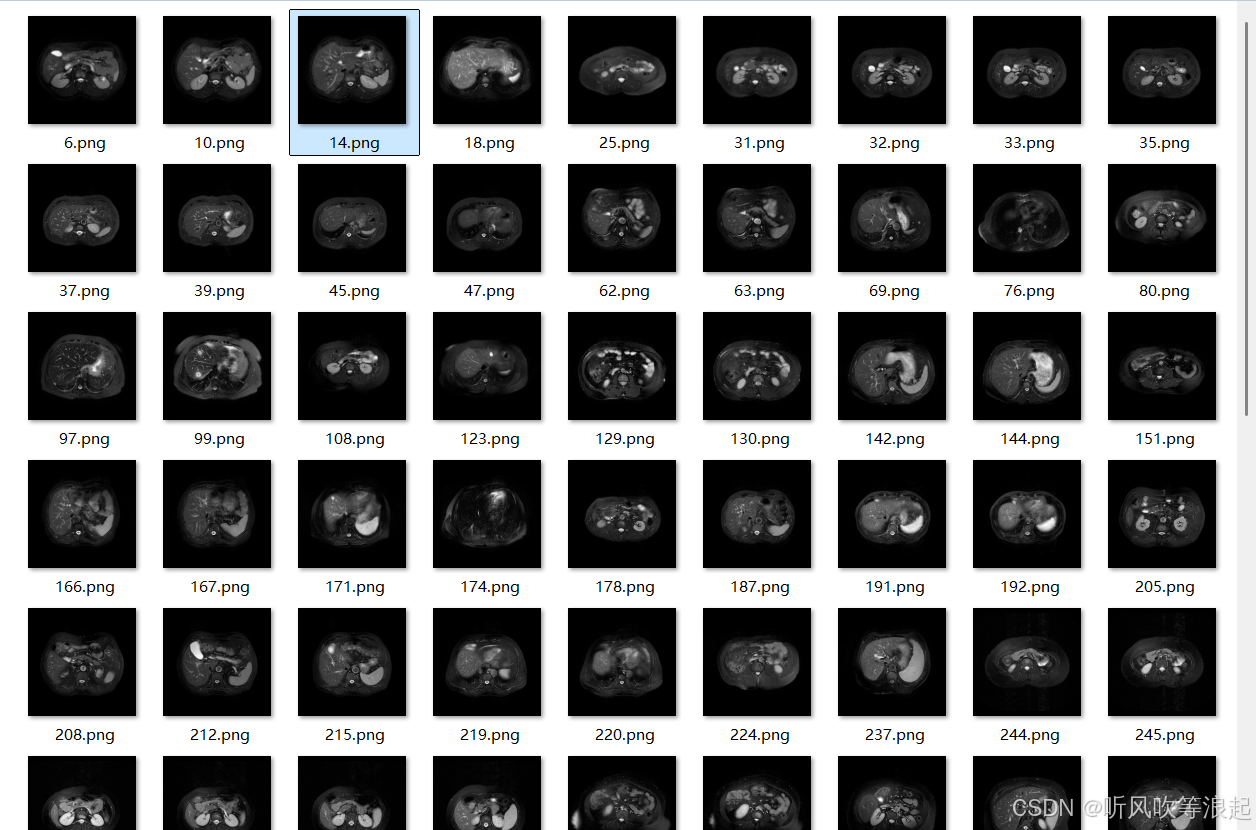Click the highlighted 14.png thumbnail
Image resolution: width=1256 pixels, height=830 pixels.
pyautogui.click(x=352, y=70)
